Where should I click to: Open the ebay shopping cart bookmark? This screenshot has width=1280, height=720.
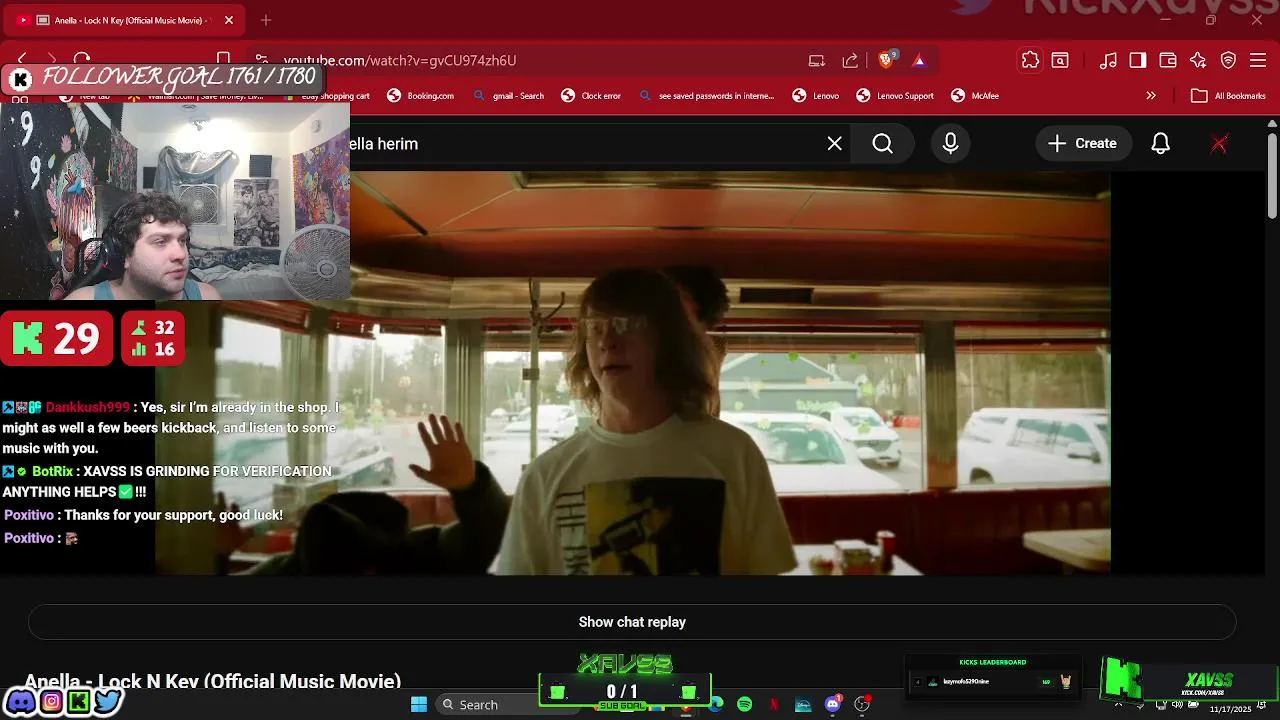pyautogui.click(x=328, y=96)
